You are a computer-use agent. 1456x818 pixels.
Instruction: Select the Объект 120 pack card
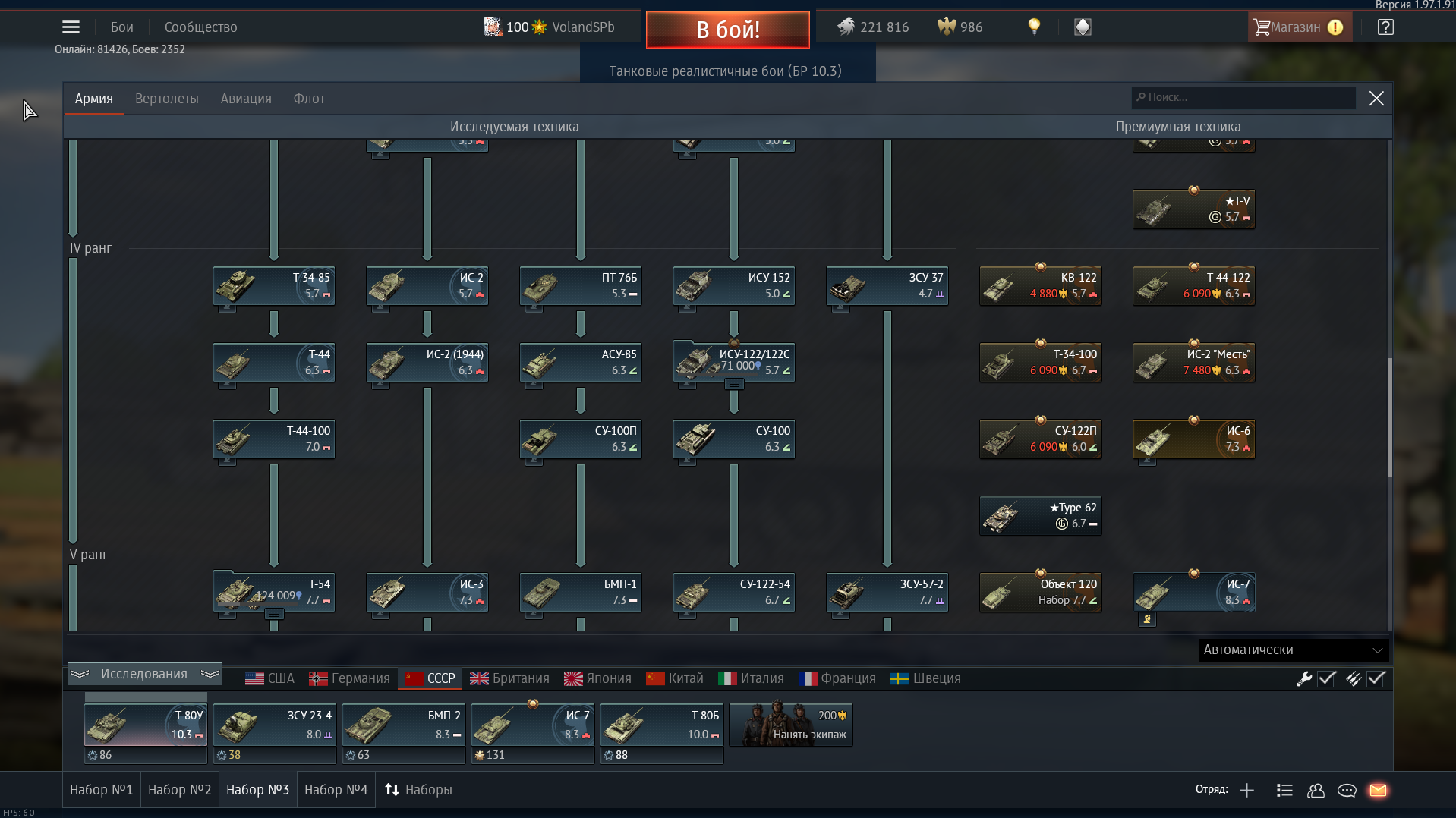click(1041, 593)
